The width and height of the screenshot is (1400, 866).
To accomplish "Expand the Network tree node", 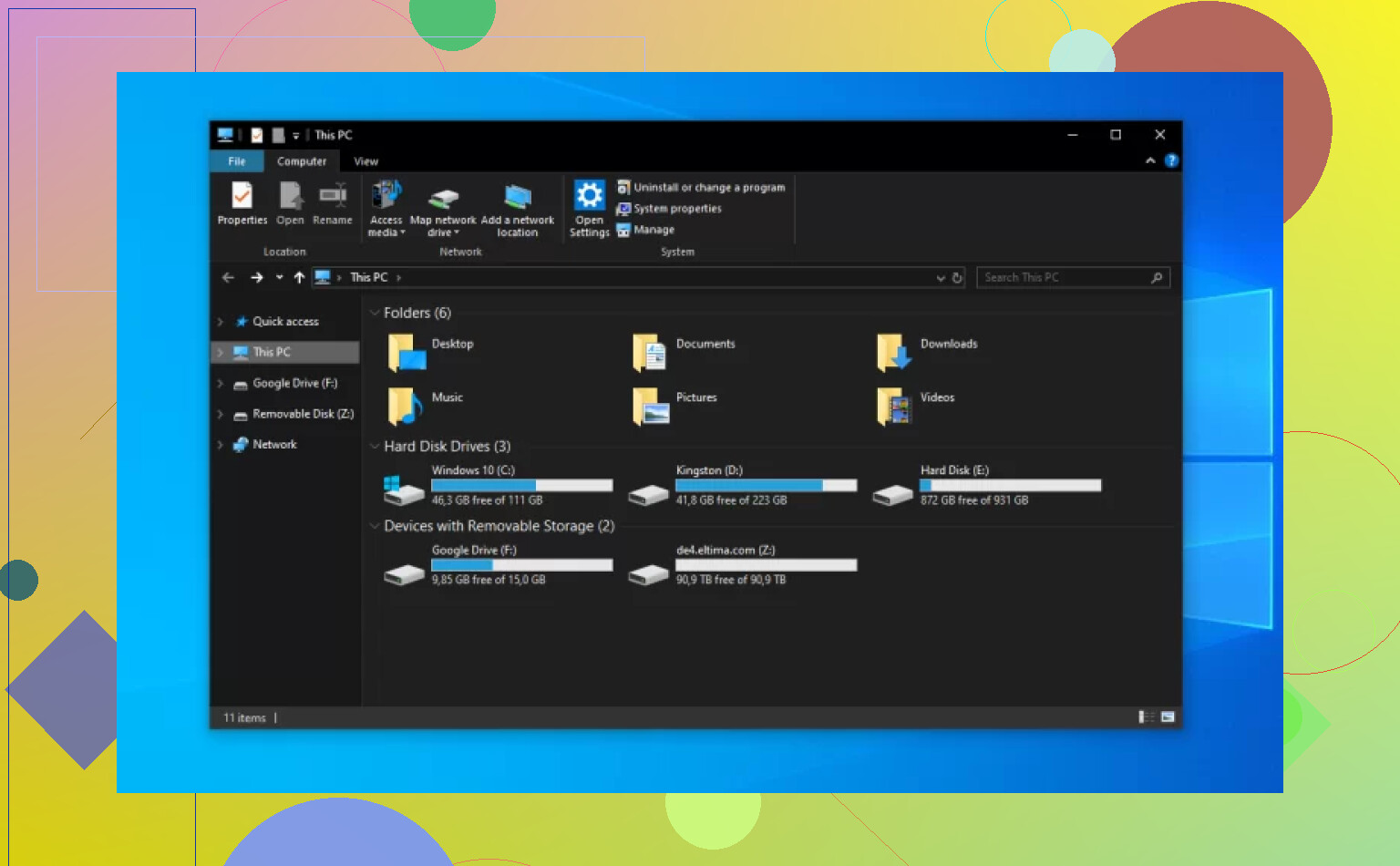I will tap(221, 445).
